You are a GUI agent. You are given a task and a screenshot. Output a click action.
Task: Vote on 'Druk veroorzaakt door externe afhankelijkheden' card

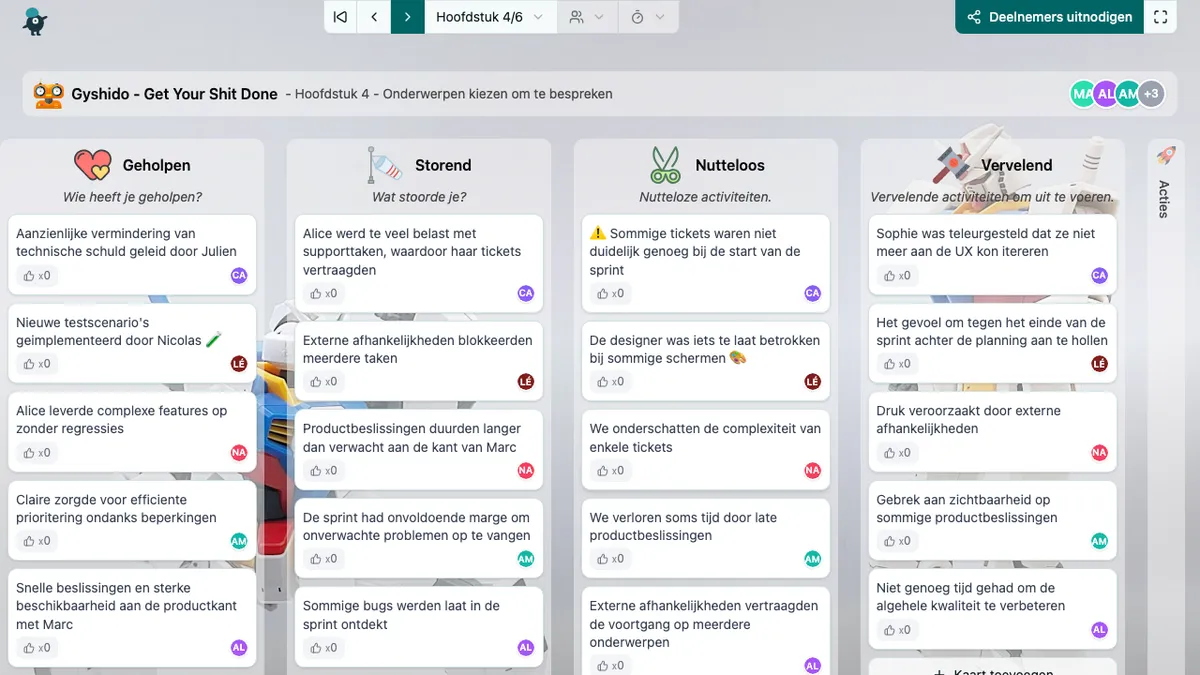click(896, 453)
